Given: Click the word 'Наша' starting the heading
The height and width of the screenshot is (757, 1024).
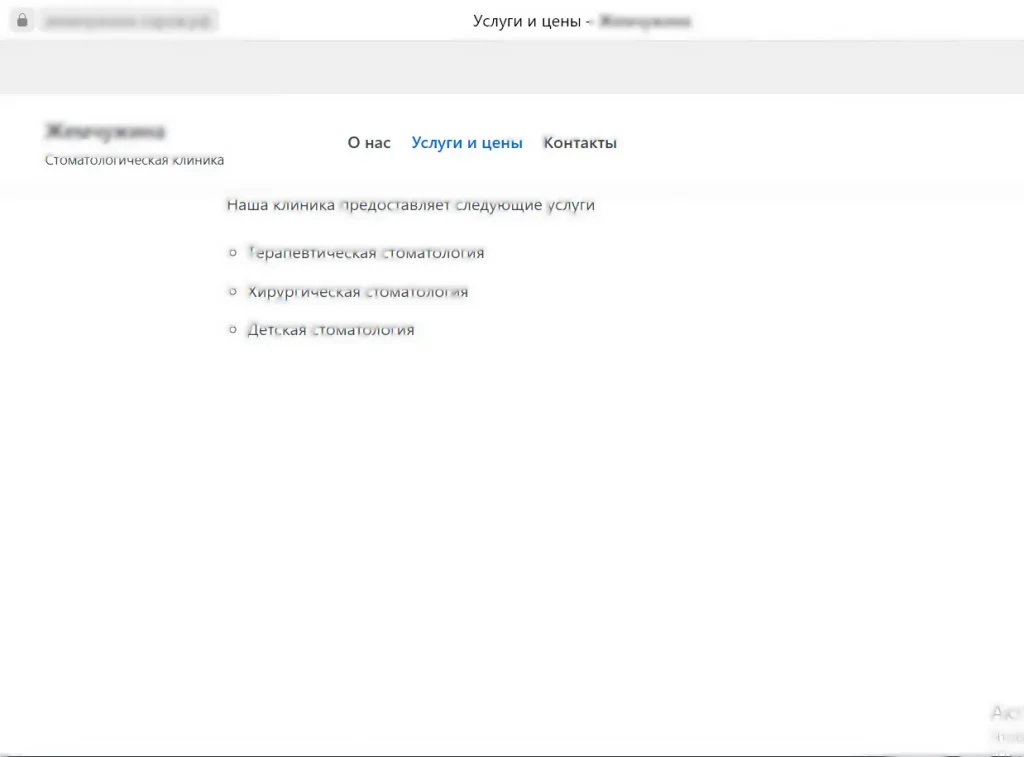Looking at the screenshot, I should [x=247, y=205].
